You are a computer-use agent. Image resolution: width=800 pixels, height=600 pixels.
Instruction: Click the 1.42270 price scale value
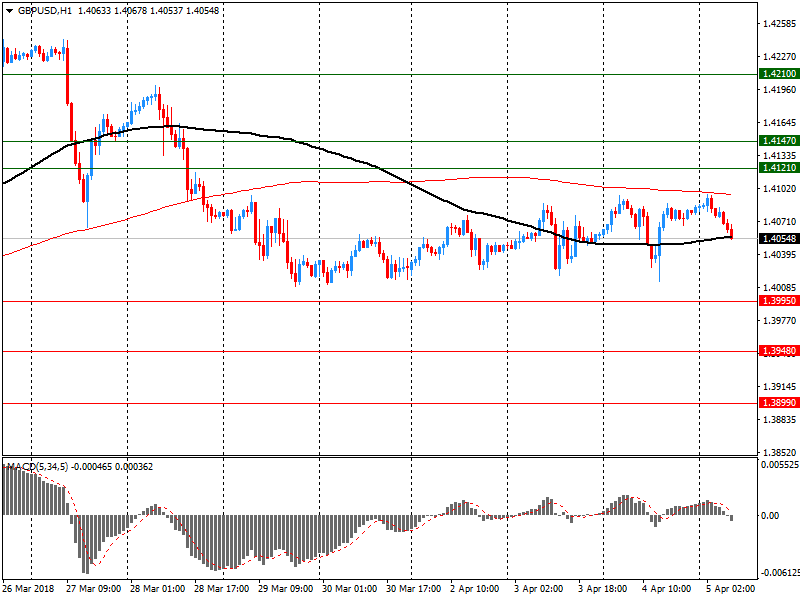coord(780,56)
